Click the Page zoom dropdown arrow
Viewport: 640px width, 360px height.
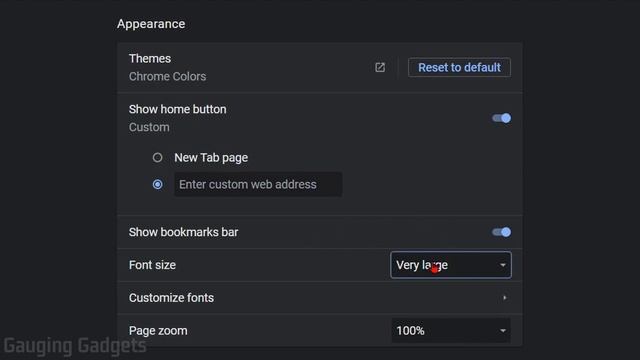(x=503, y=331)
